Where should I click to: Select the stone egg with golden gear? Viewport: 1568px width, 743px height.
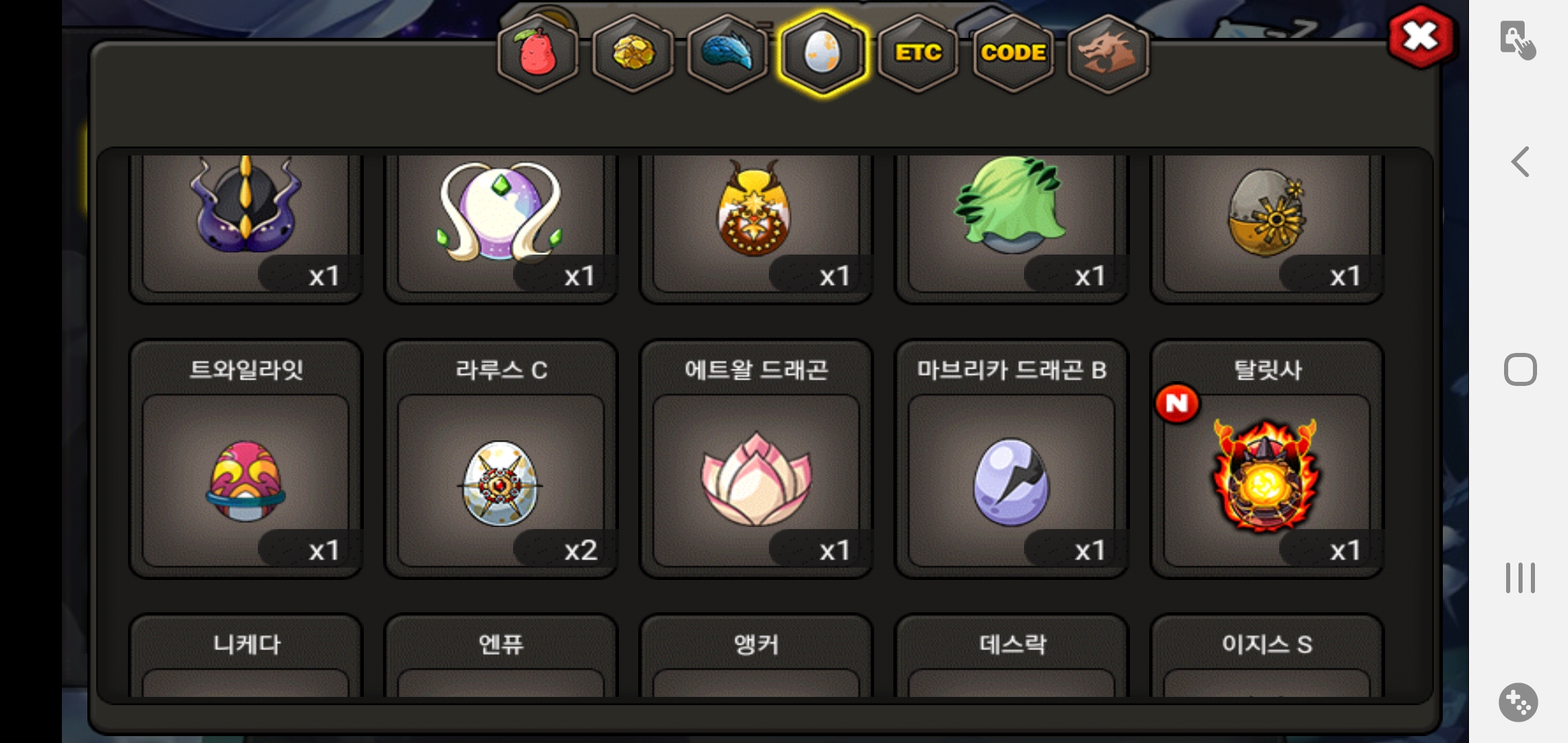[x=1267, y=227]
